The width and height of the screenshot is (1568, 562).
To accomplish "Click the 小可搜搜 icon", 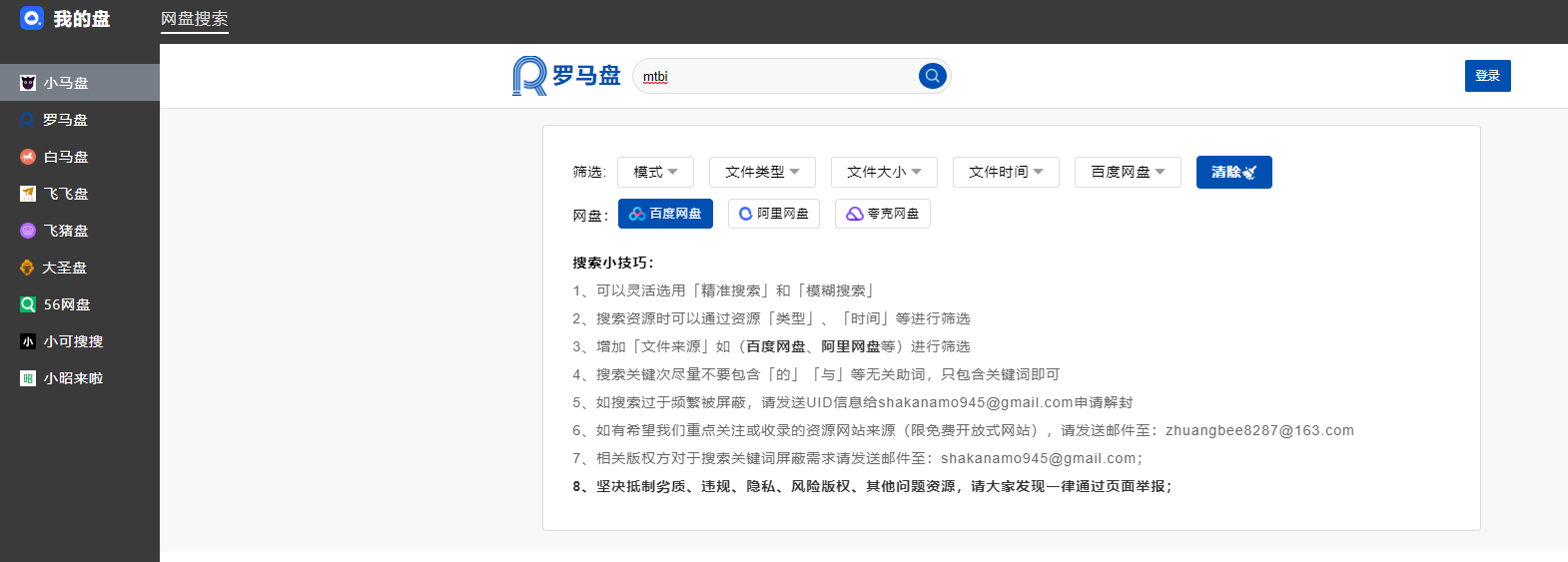I will pyautogui.click(x=28, y=341).
